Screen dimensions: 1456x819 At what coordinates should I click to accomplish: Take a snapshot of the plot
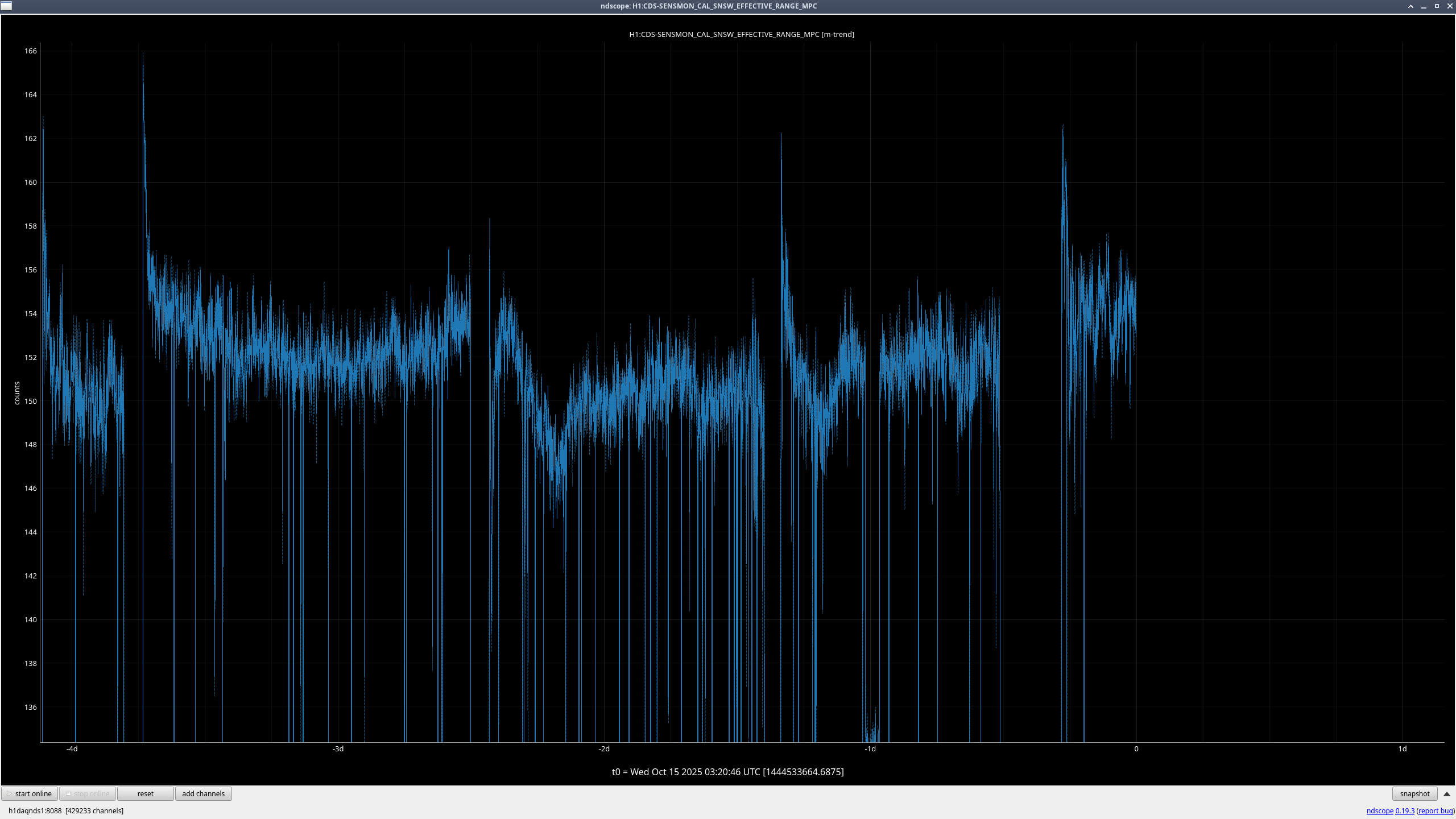1414,793
